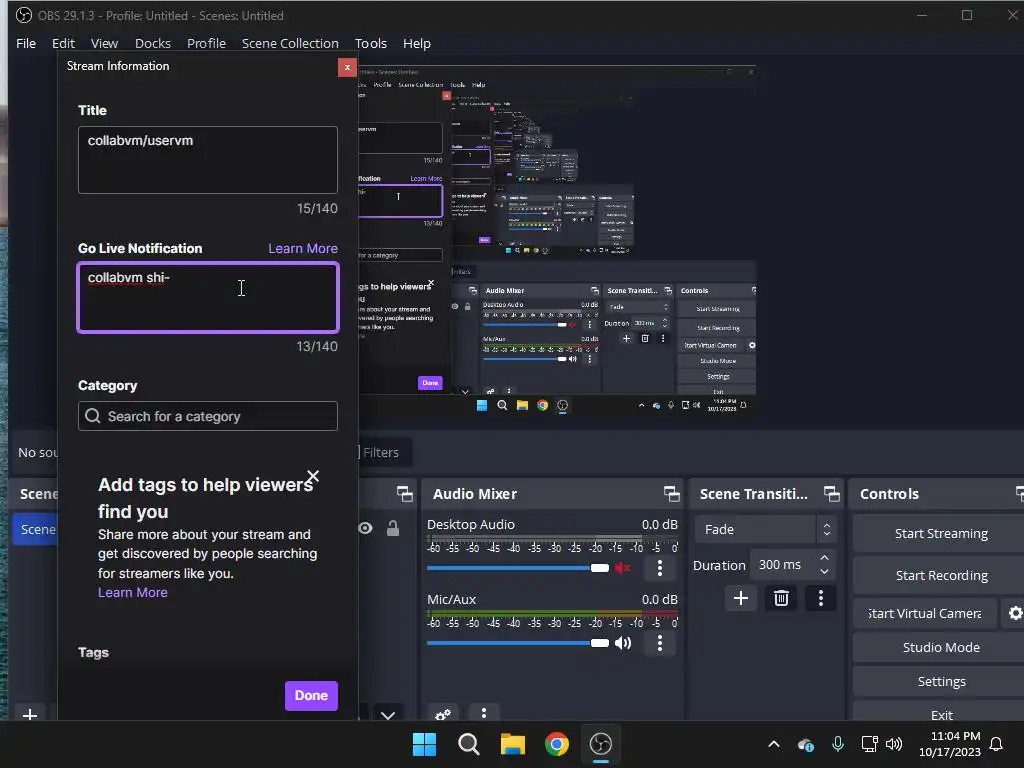Start the Virtual Camera

pos(925,614)
